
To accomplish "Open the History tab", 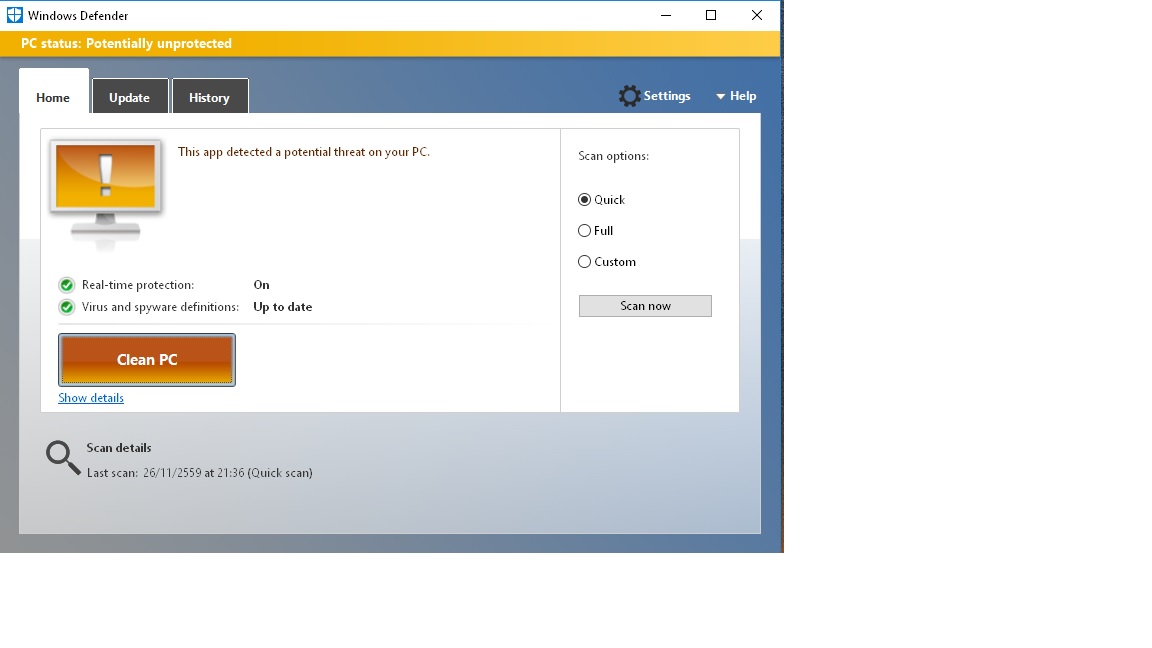I will pyautogui.click(x=210, y=96).
